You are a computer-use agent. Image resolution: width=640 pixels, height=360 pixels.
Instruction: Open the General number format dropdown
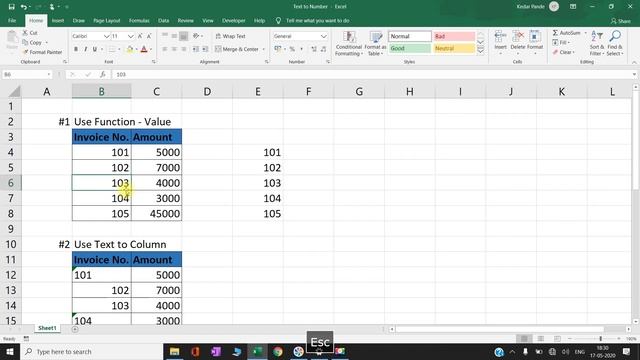coord(323,36)
